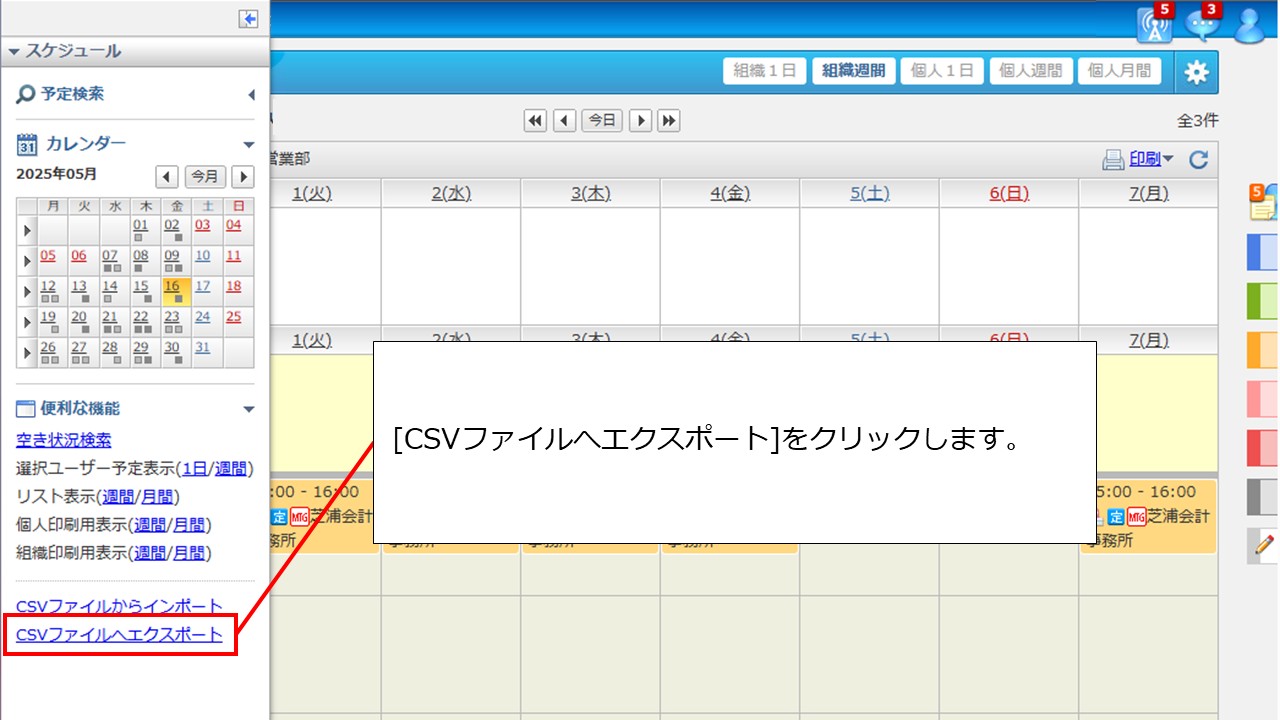This screenshot has height=720, width=1280.
Task: Open the antenna notifications icon with badge 5
Action: click(x=1155, y=25)
